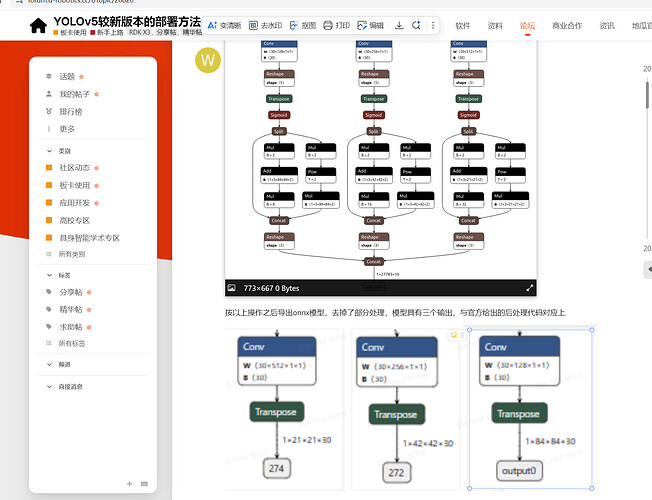Open the 资料 navigation tab
The width and height of the screenshot is (652, 500).
tap(495, 26)
